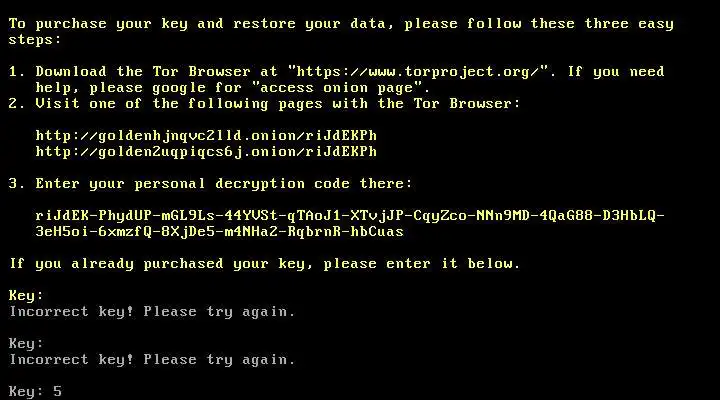Click the number 3. before Enter your personal

(x=17, y=184)
